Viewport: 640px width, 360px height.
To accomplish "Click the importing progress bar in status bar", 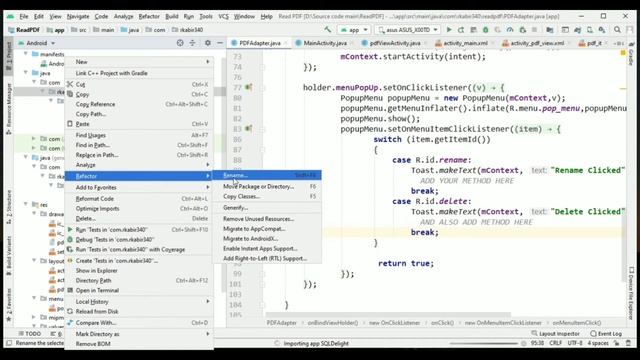I will click(483, 344).
